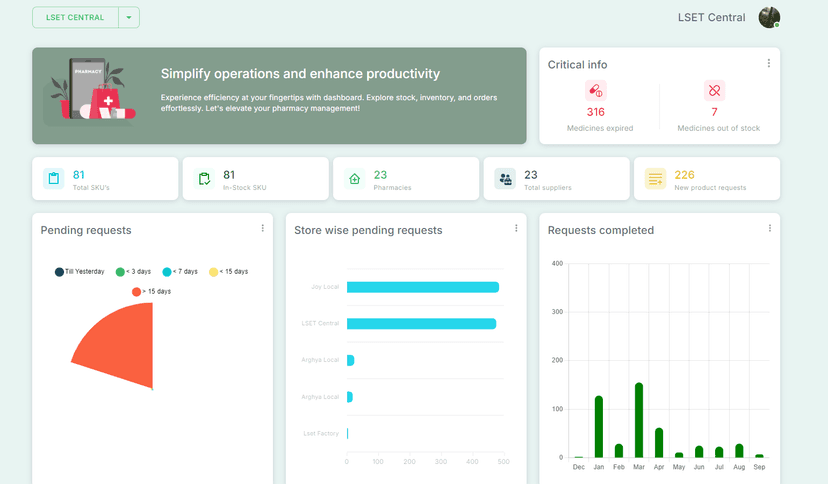Click the Total suppliers people icon
The height and width of the screenshot is (484, 828).
505,178
